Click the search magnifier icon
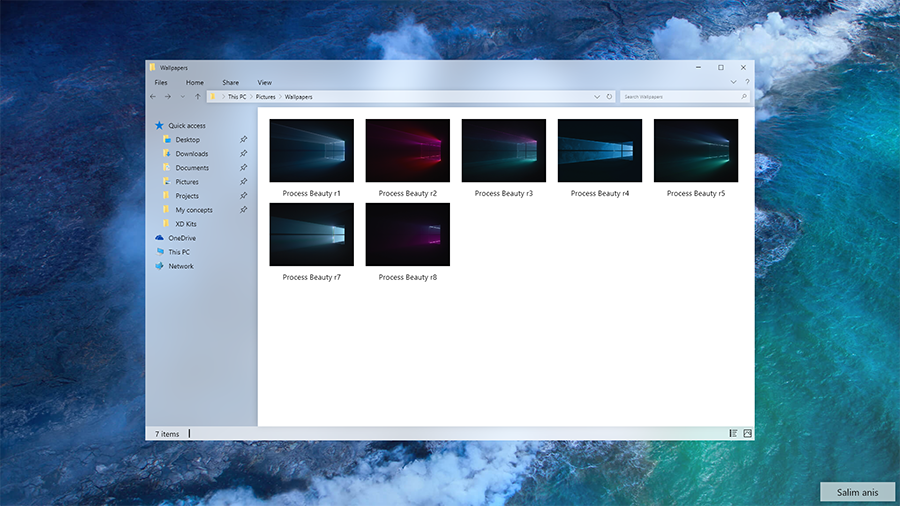900x506 pixels. (744, 97)
